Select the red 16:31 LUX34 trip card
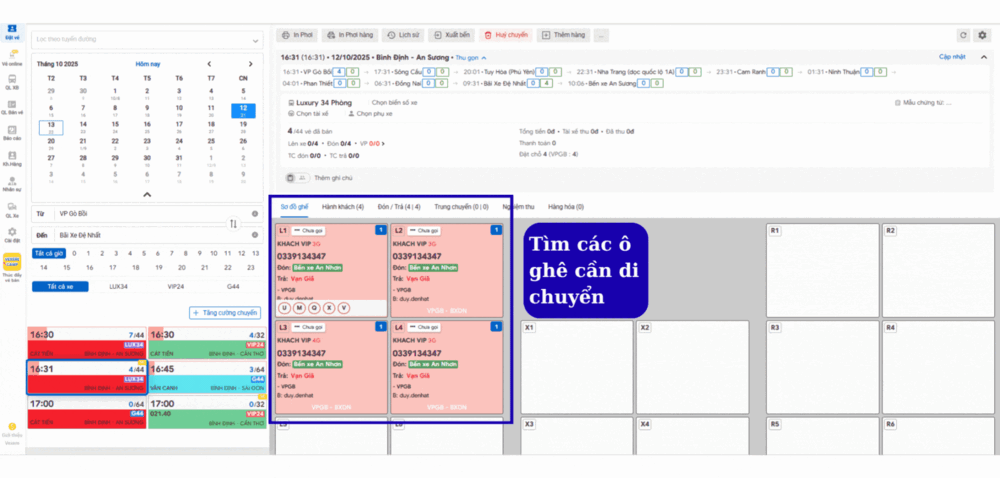 pos(87,375)
